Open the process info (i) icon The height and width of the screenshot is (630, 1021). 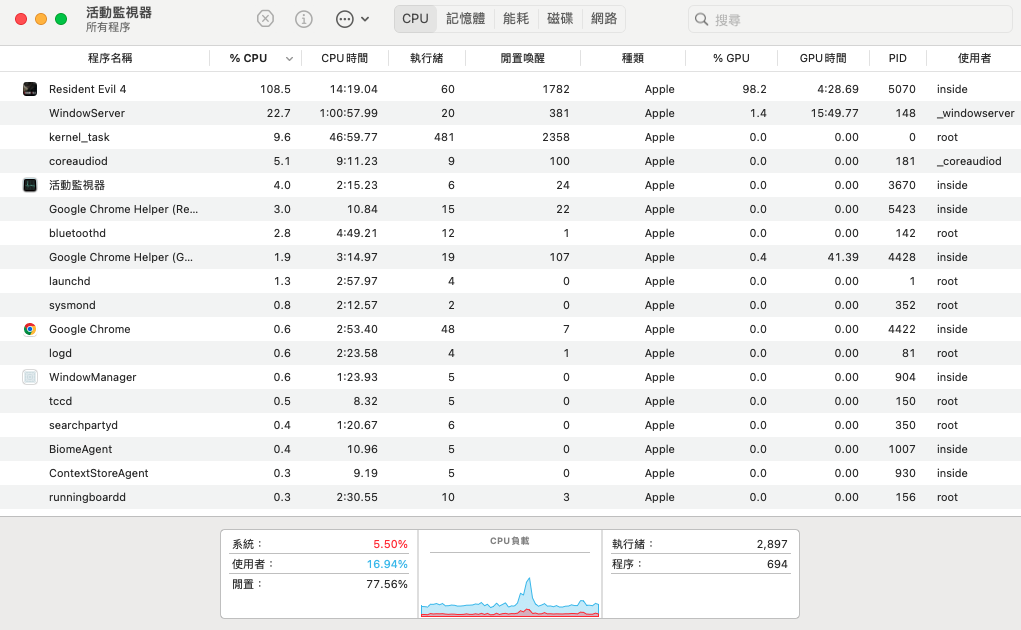point(303,19)
